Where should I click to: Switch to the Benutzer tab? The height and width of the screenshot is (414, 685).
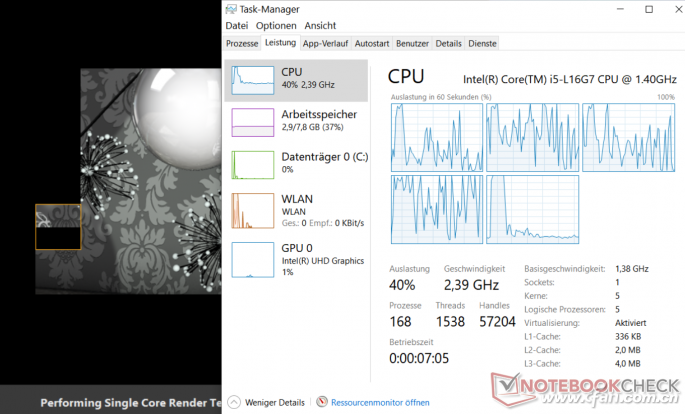click(412, 44)
